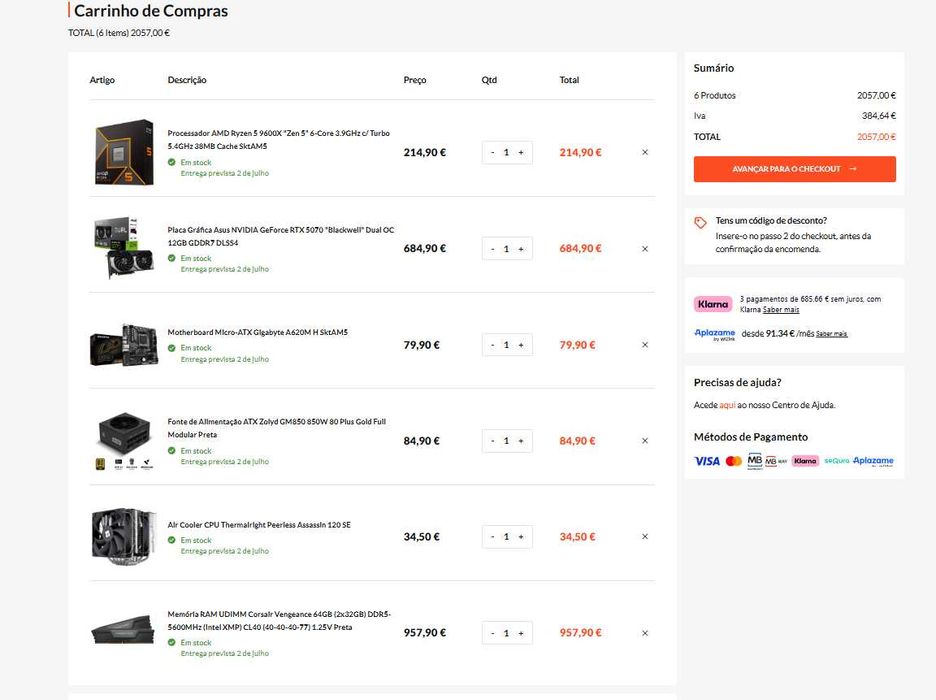Open the Motherboard Micro-ATX Gigabyte A620M title
This screenshot has width=936, height=700.
click(257, 332)
